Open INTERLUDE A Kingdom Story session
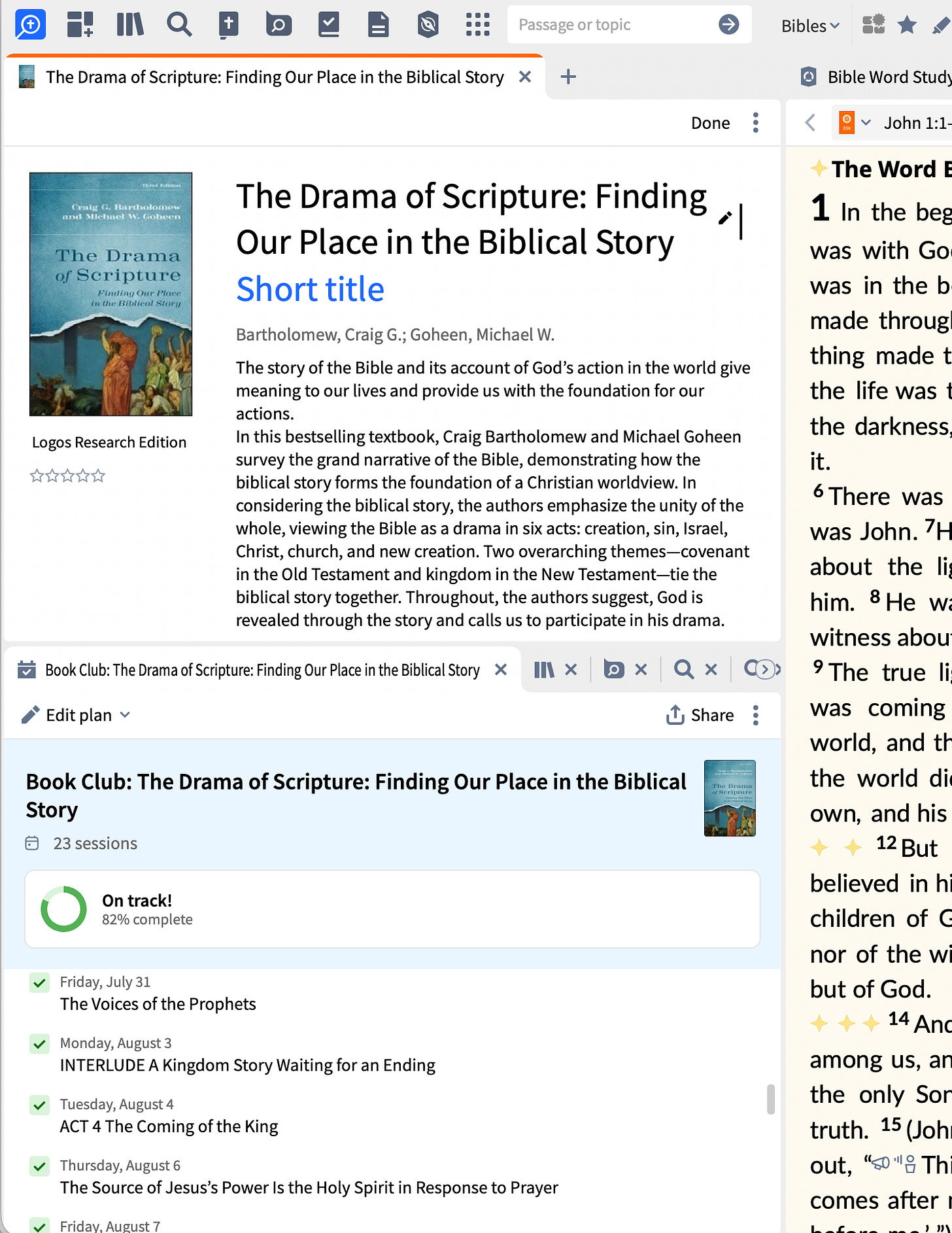 [x=248, y=1066]
